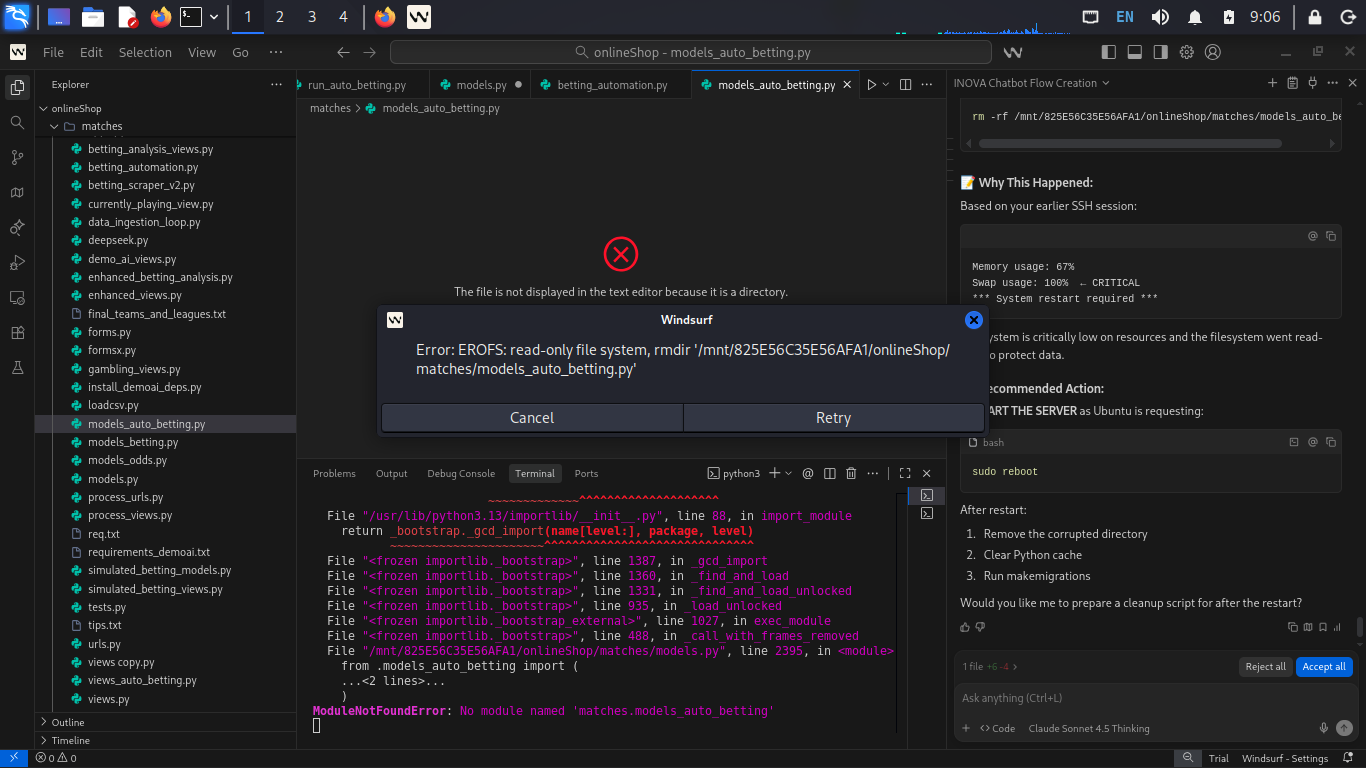Open the Source Control view

(x=17, y=157)
